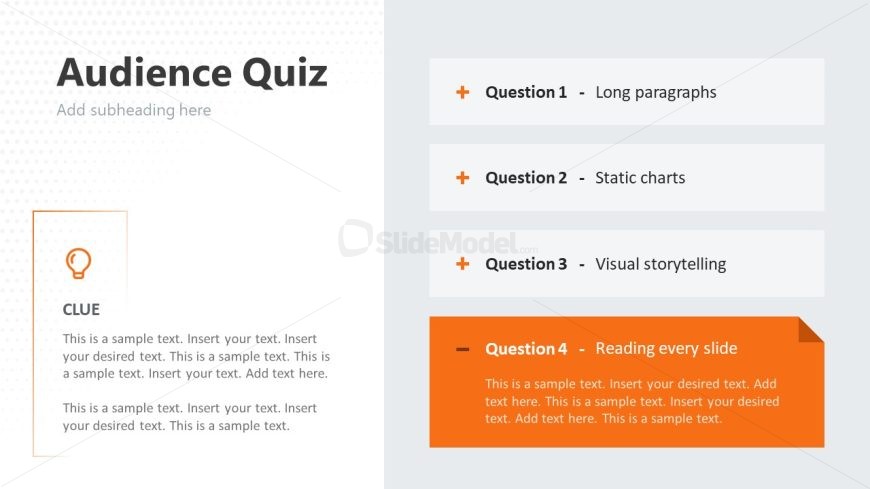Select the Audience Quiz title
870x489 pixels.
coord(192,73)
